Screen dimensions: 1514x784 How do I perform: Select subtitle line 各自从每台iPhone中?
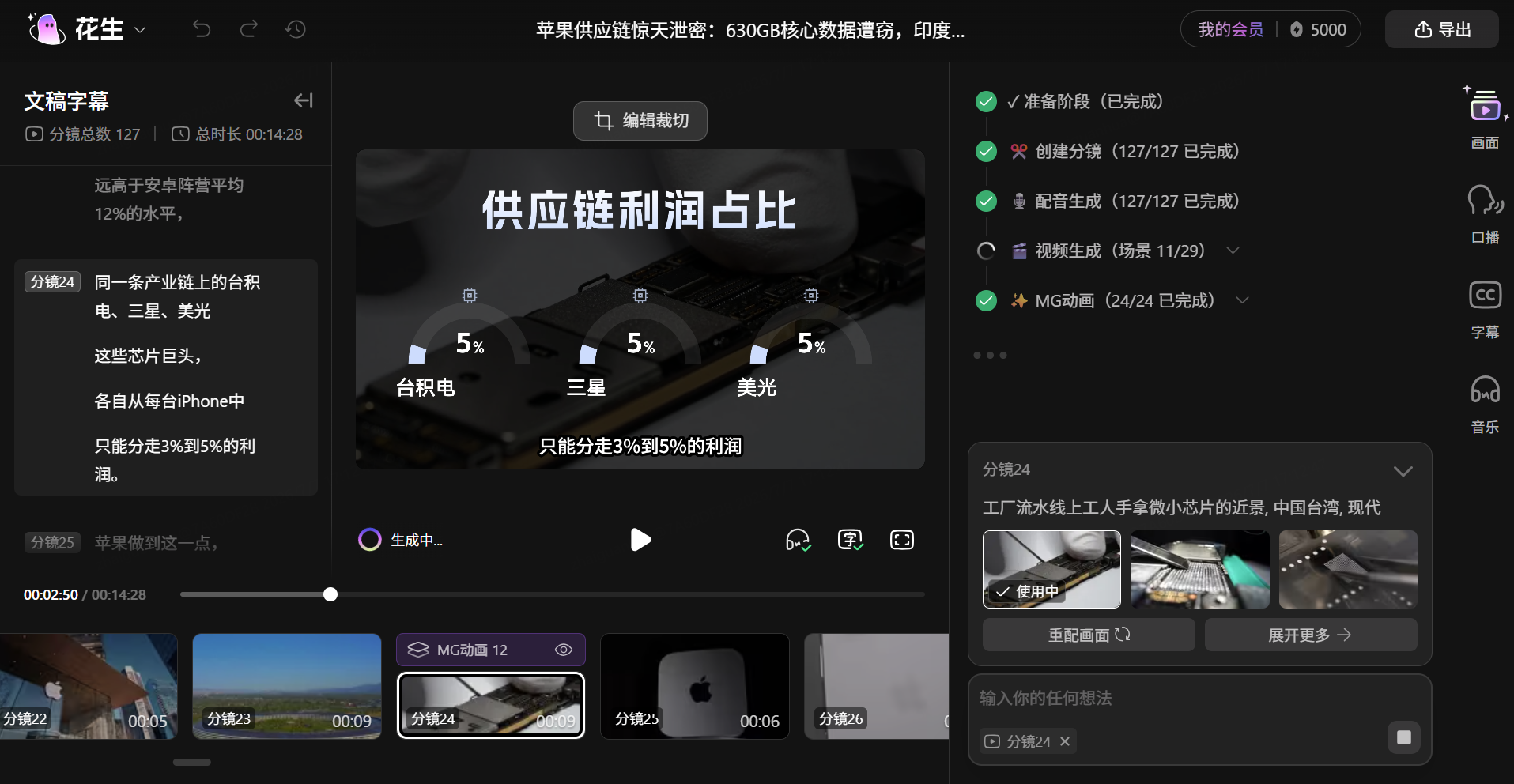click(169, 401)
